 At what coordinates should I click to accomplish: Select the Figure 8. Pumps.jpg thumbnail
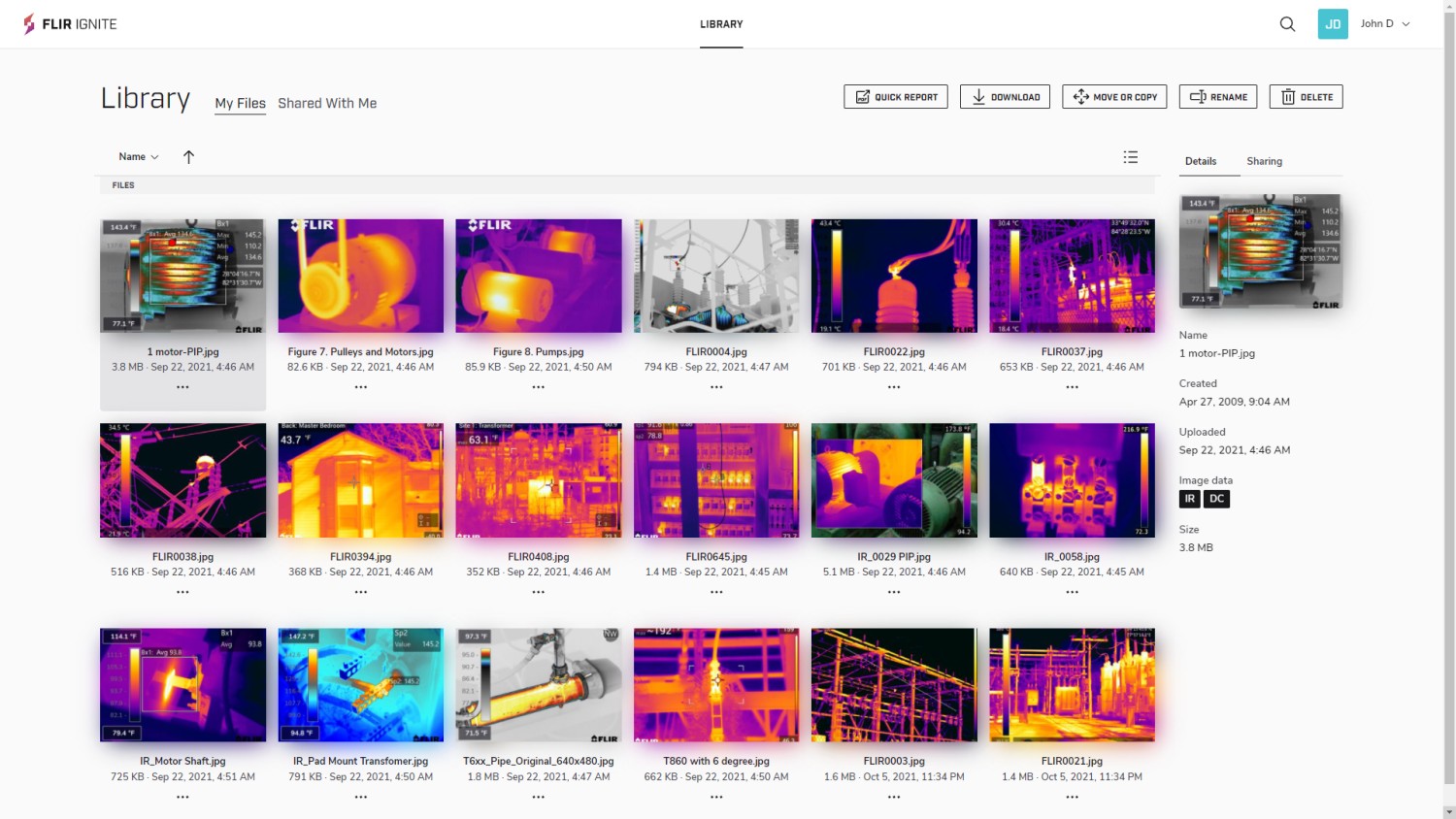click(x=539, y=276)
